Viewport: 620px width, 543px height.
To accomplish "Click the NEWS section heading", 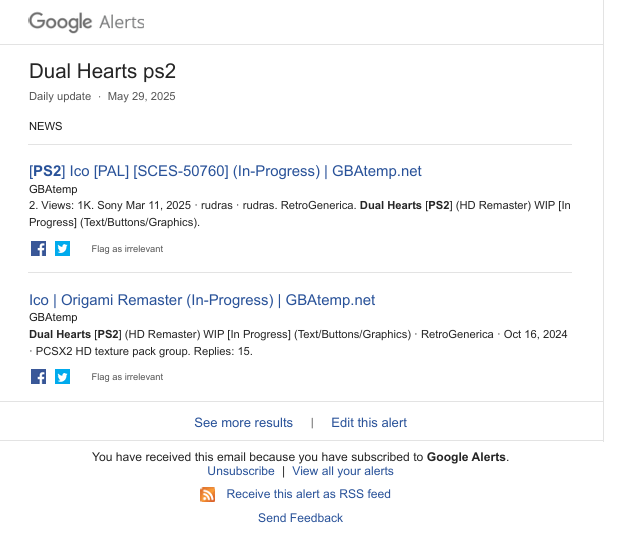I will click(x=45, y=126).
